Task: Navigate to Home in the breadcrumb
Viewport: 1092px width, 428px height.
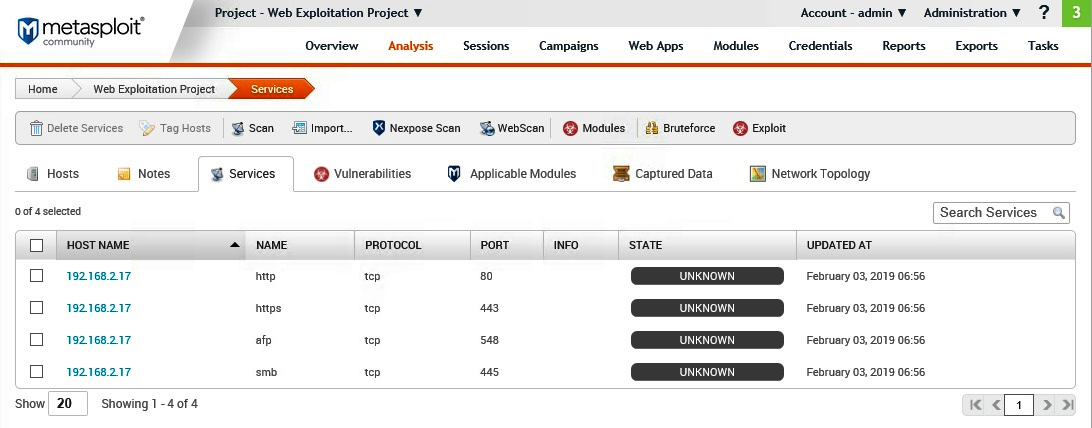Action: point(42,89)
